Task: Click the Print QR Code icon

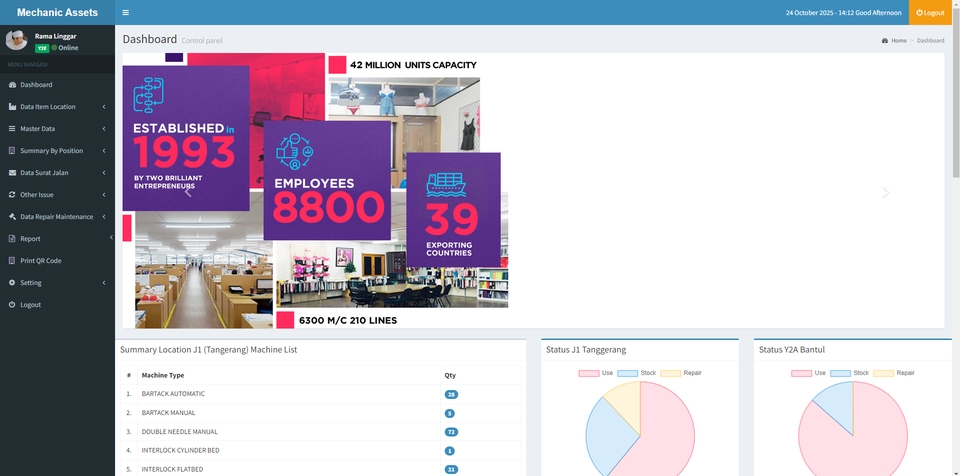Action: point(12,261)
